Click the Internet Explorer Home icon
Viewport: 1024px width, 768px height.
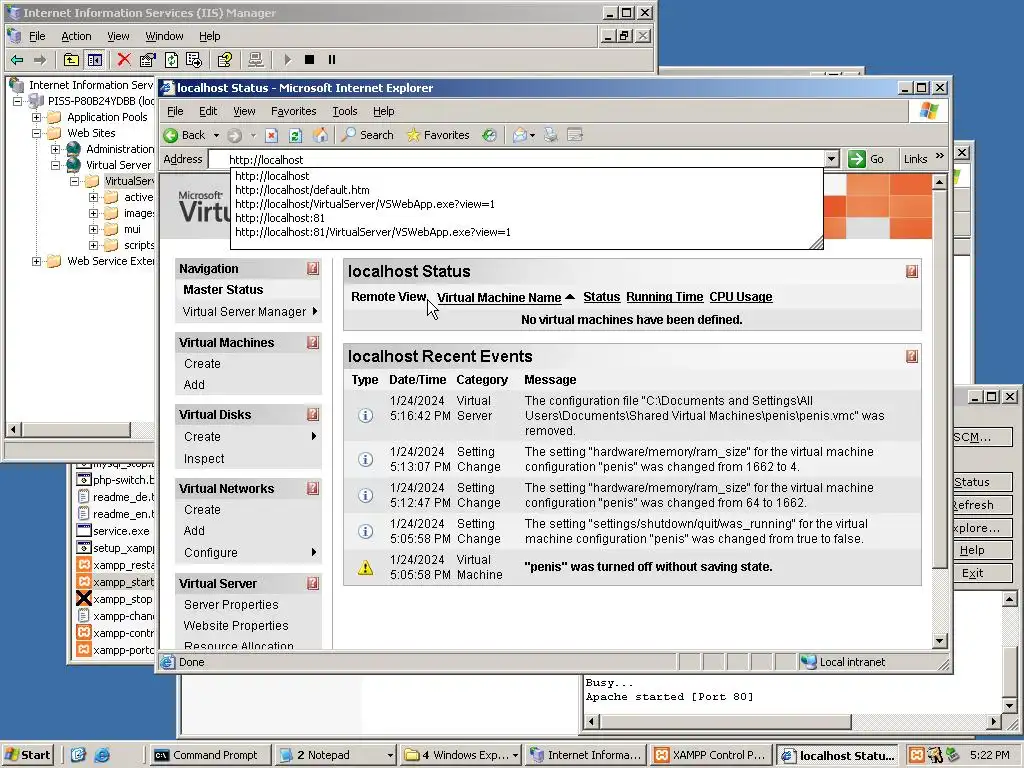(320, 135)
